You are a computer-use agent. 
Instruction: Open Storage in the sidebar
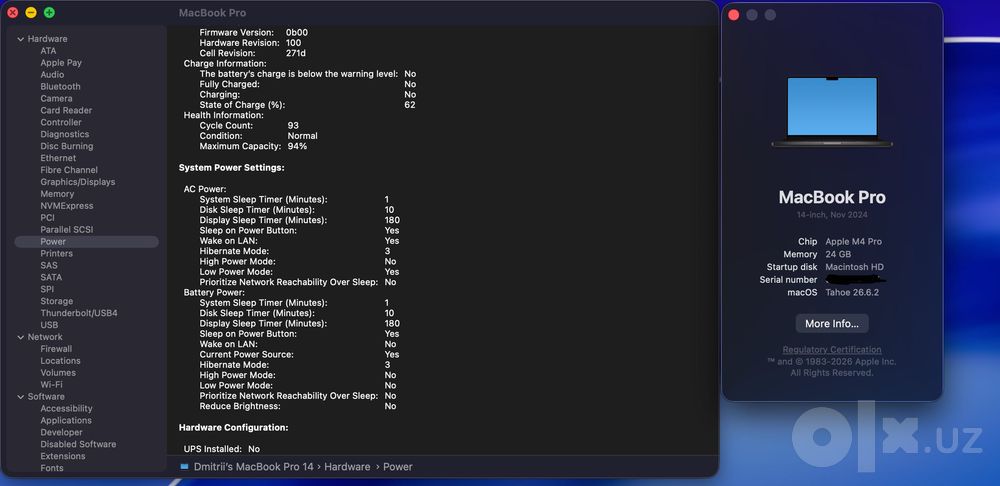[57, 301]
